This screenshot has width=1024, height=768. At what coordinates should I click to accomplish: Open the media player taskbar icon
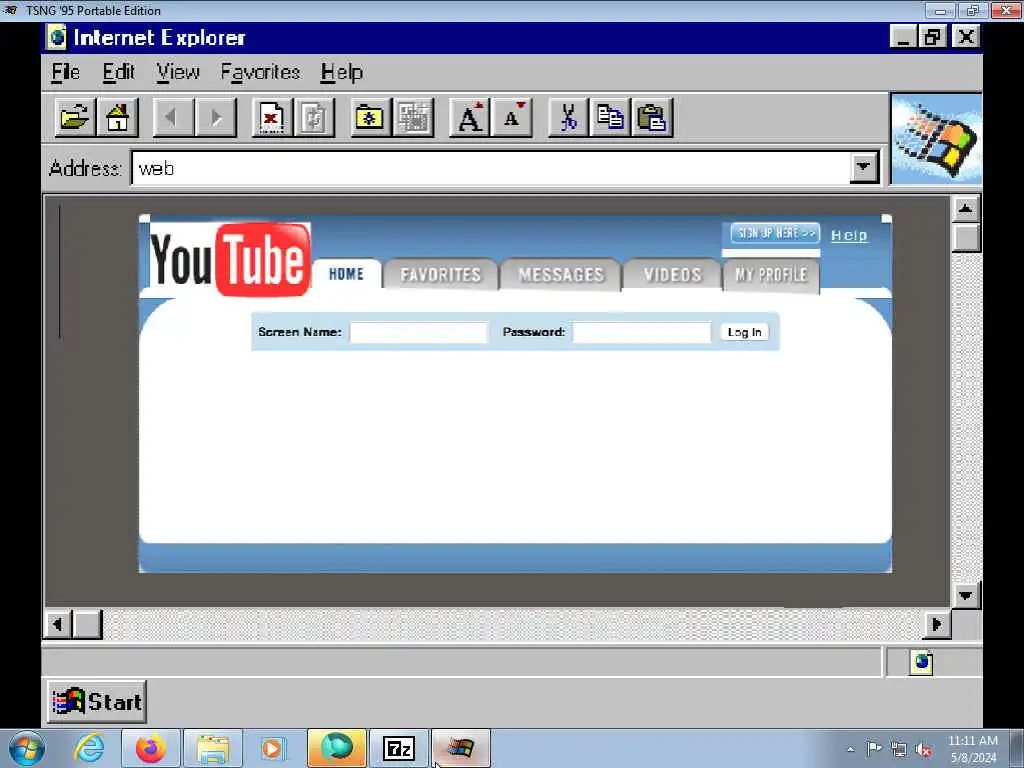272,748
